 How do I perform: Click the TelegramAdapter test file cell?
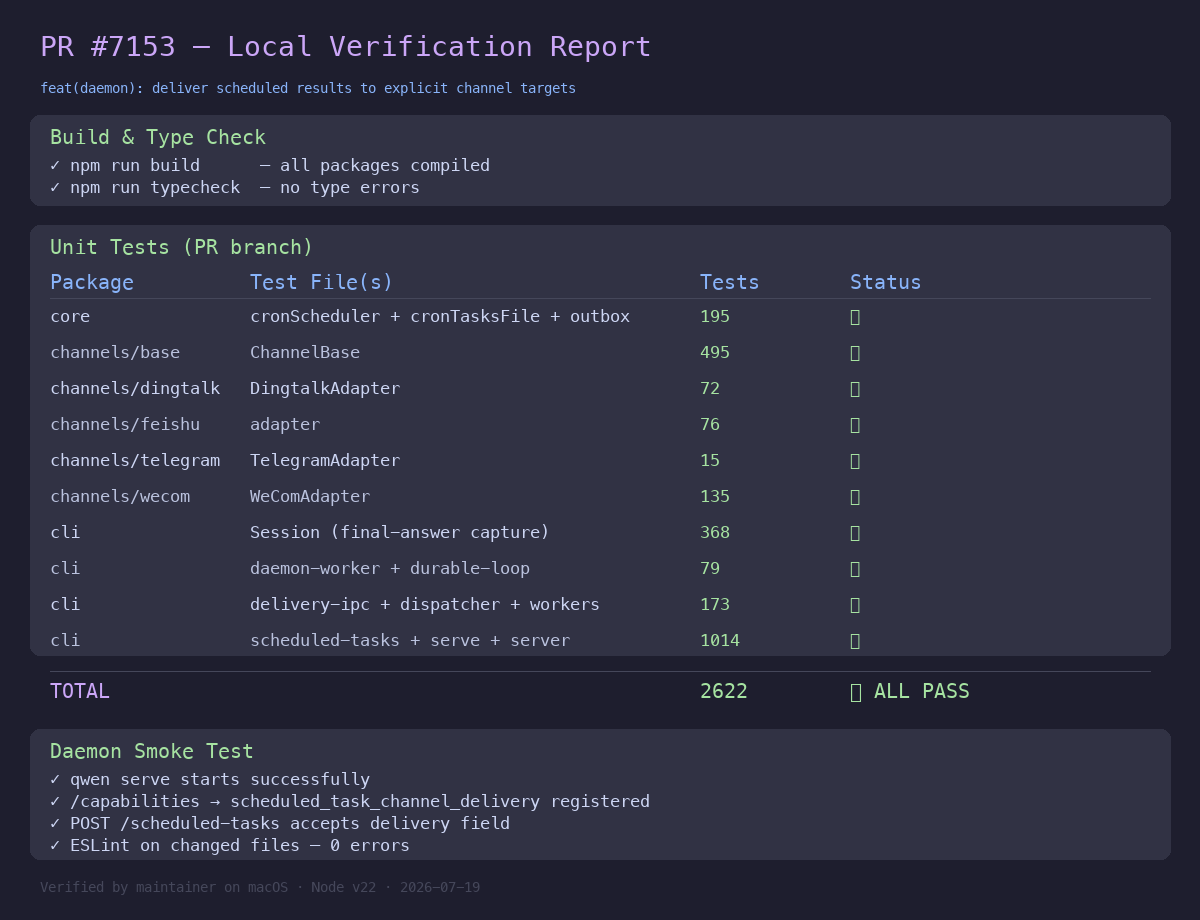coord(325,460)
